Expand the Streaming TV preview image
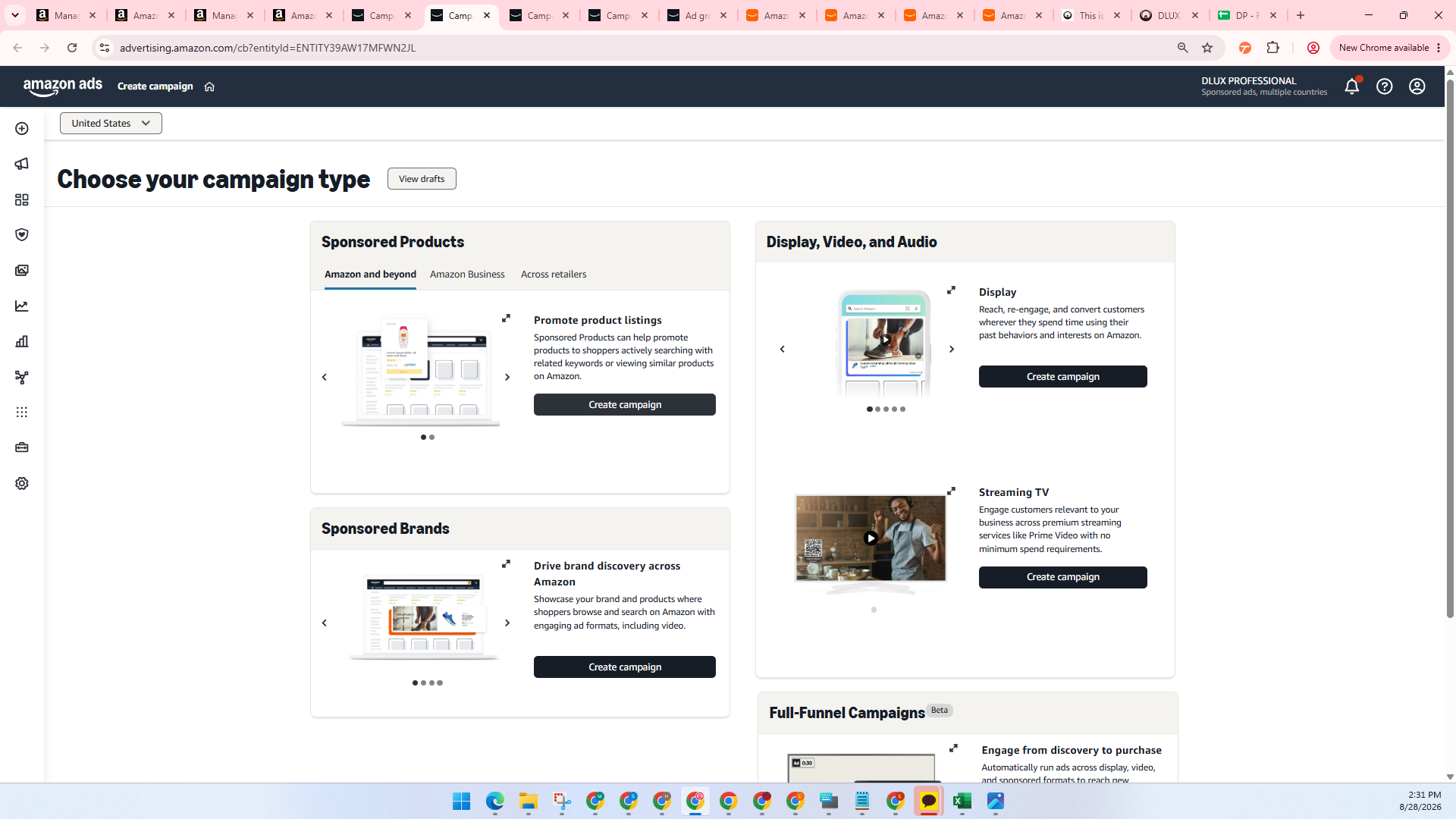 point(951,491)
